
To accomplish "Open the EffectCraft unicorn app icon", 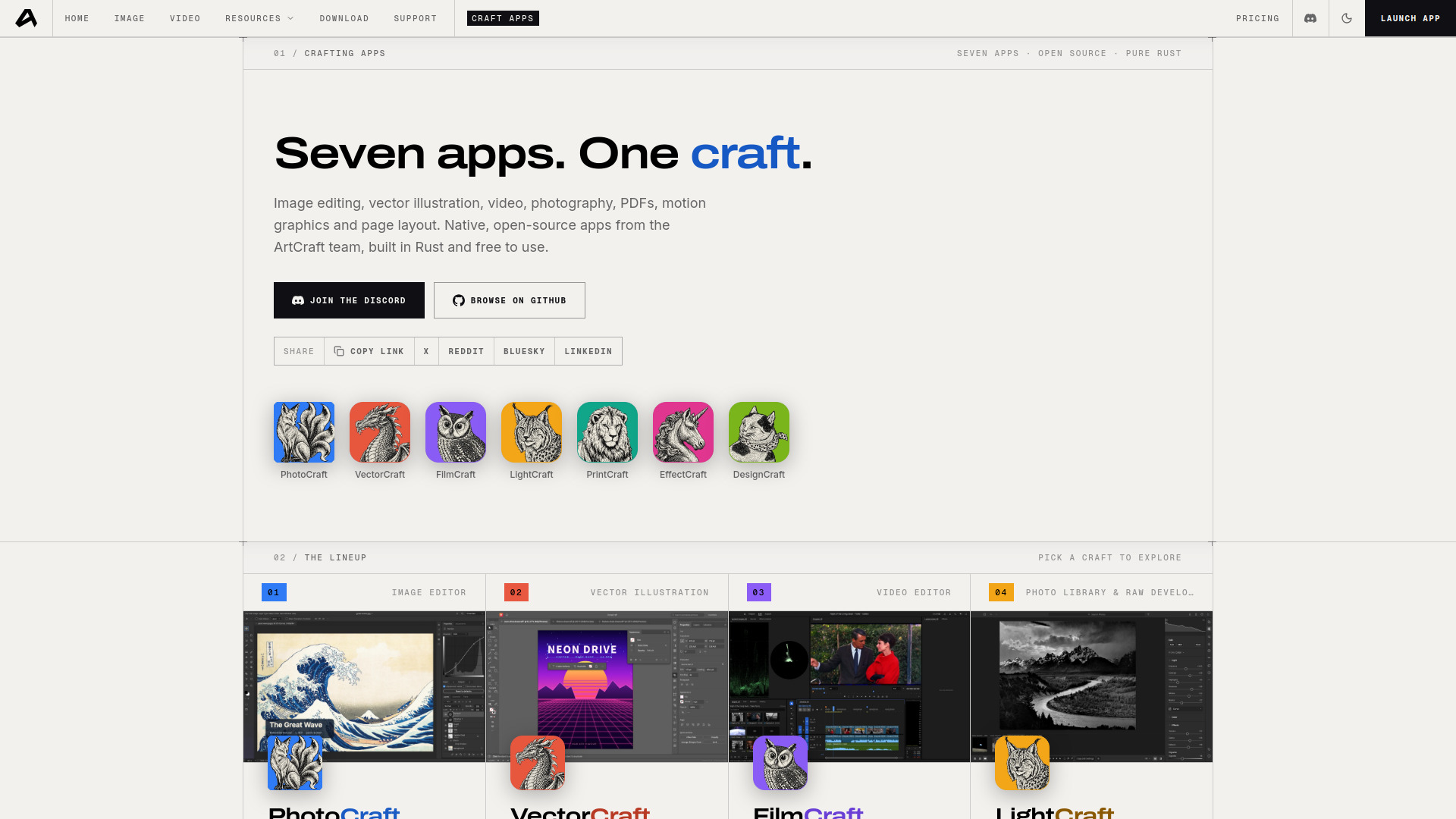I will point(683,432).
